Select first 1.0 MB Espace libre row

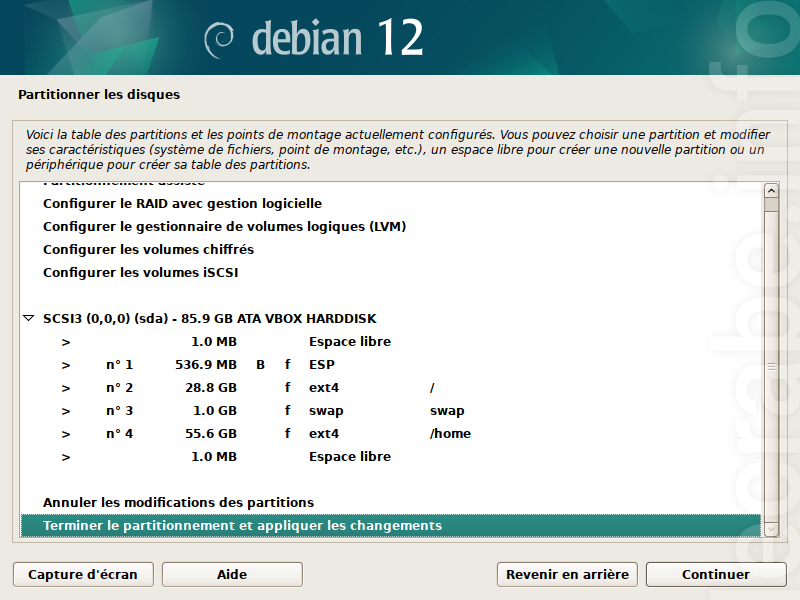click(391, 342)
